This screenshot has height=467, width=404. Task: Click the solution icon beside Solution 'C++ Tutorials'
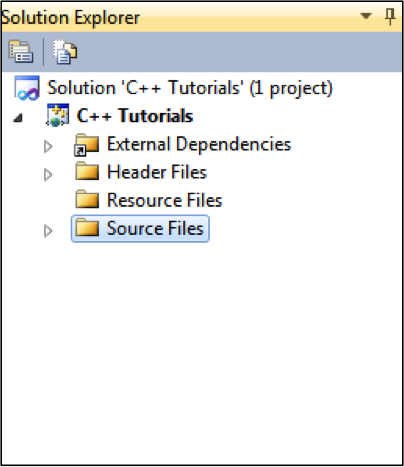[27, 88]
